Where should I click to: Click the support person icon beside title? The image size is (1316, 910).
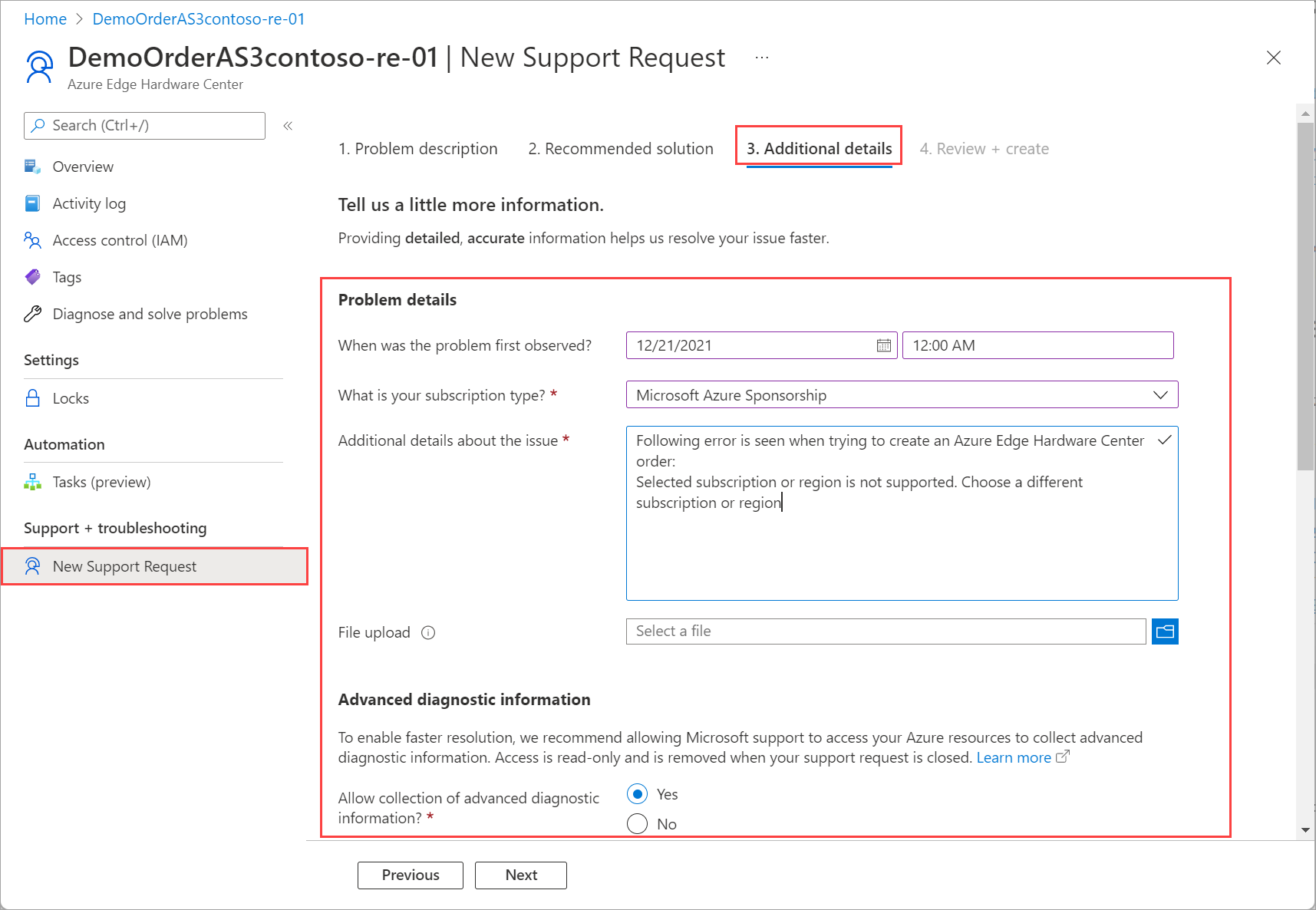coord(39,67)
